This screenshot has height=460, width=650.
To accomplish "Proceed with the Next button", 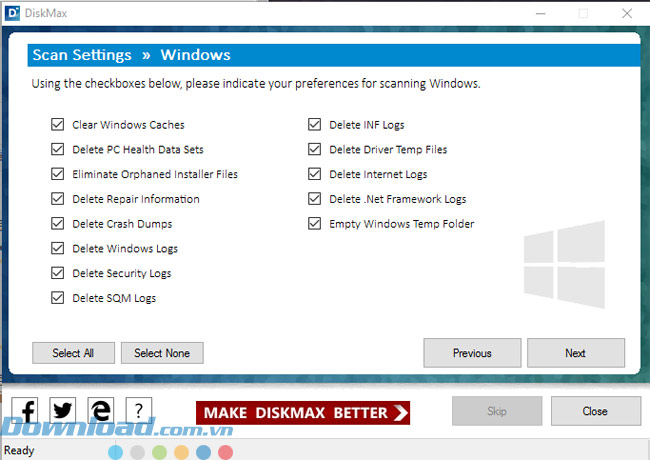I will (576, 353).
